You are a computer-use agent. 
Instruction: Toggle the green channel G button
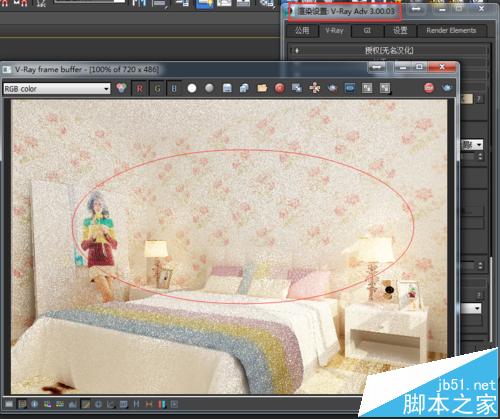157,88
